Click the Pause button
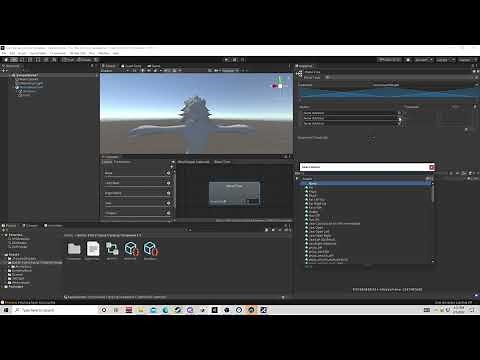Viewport: 480px width, 360px height. 234,60
